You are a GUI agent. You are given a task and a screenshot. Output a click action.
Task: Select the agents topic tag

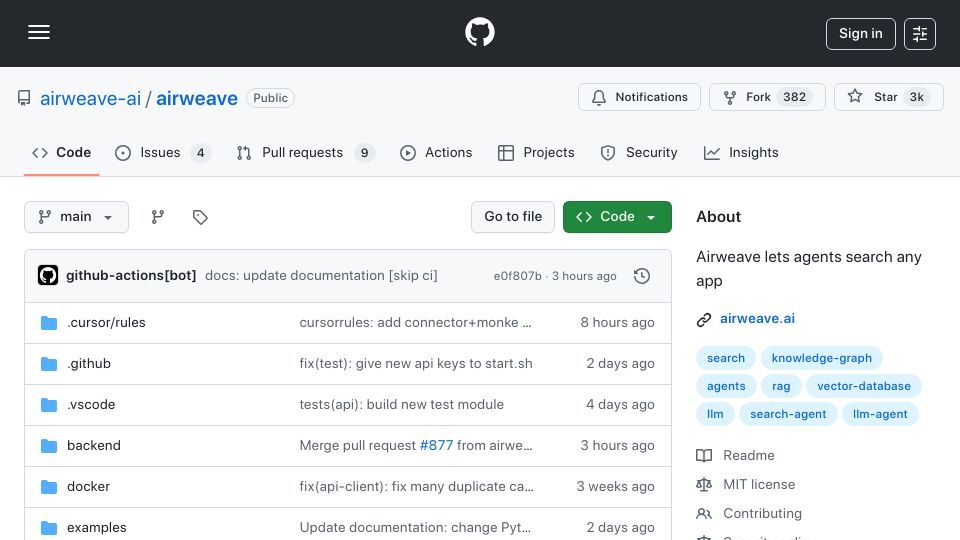726,386
